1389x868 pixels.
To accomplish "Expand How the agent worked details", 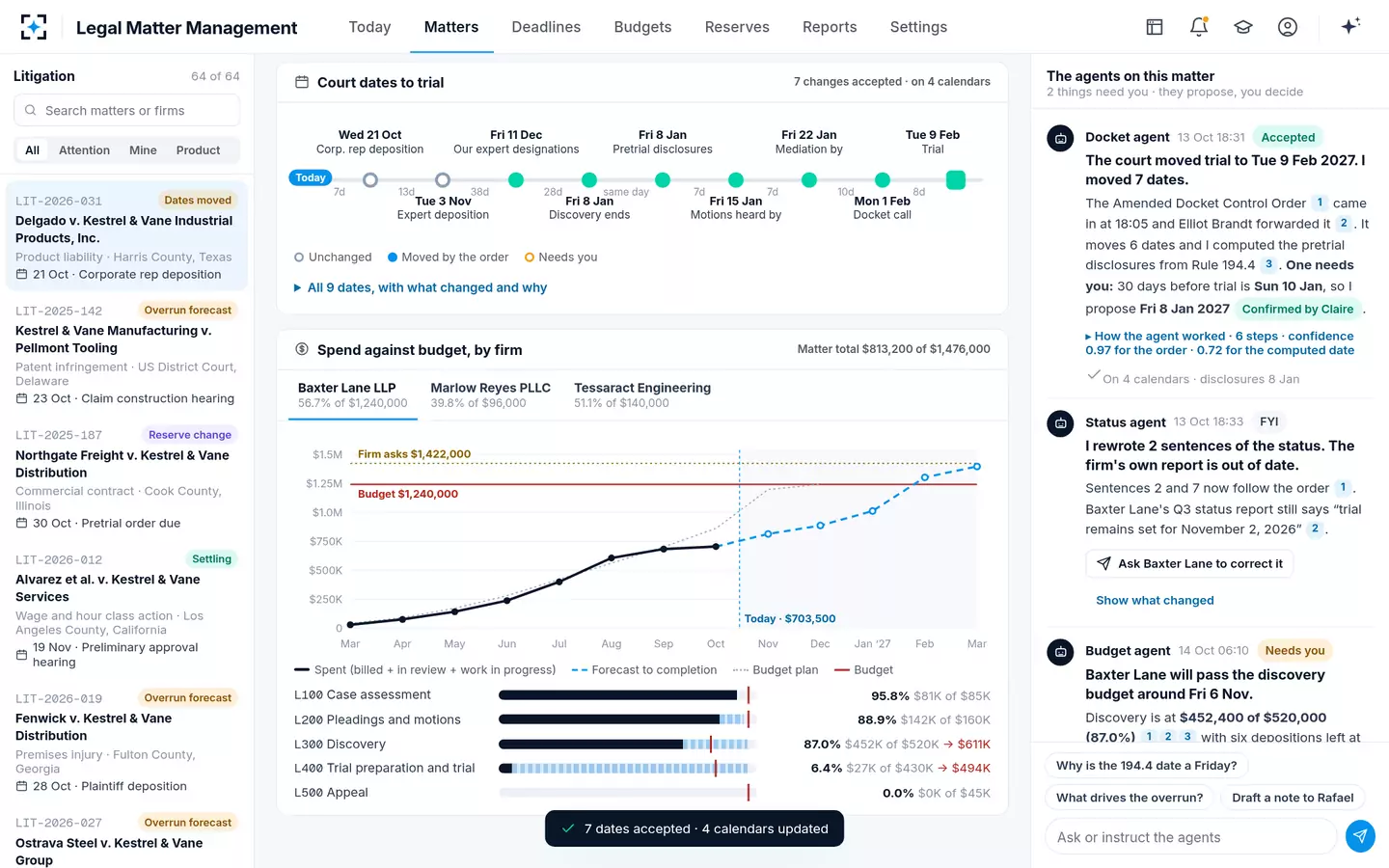I will 1219,343.
